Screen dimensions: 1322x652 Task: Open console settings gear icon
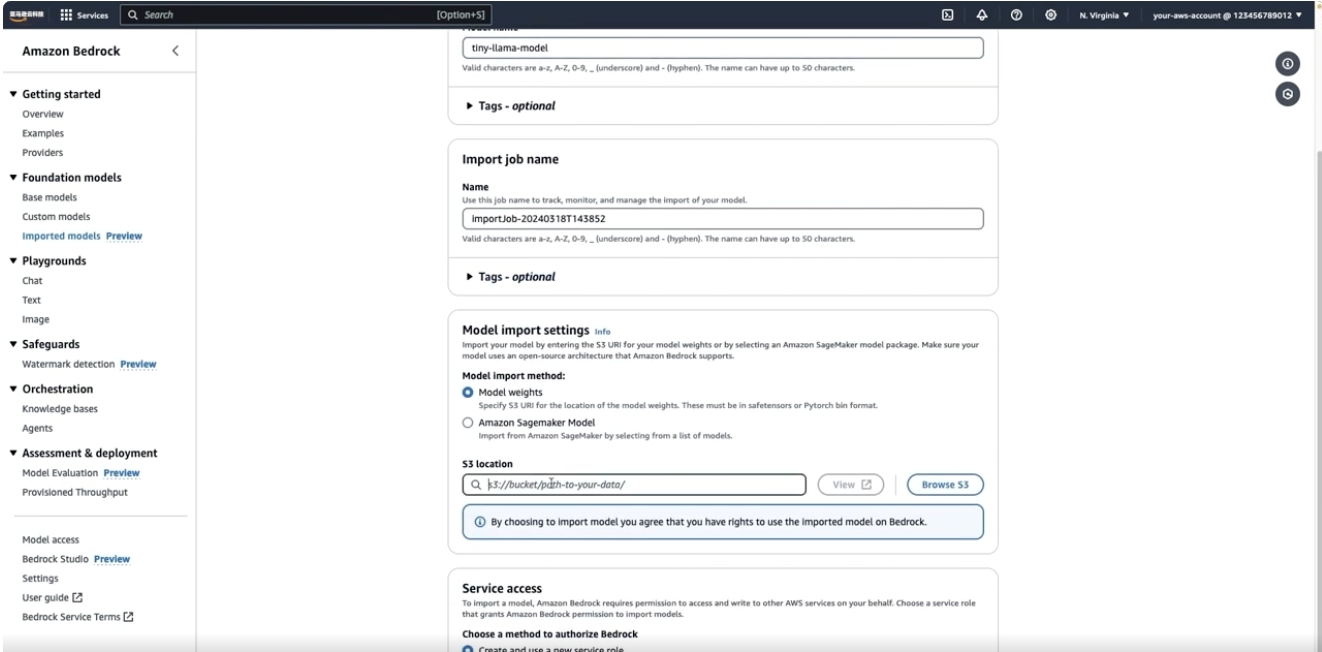click(1052, 15)
